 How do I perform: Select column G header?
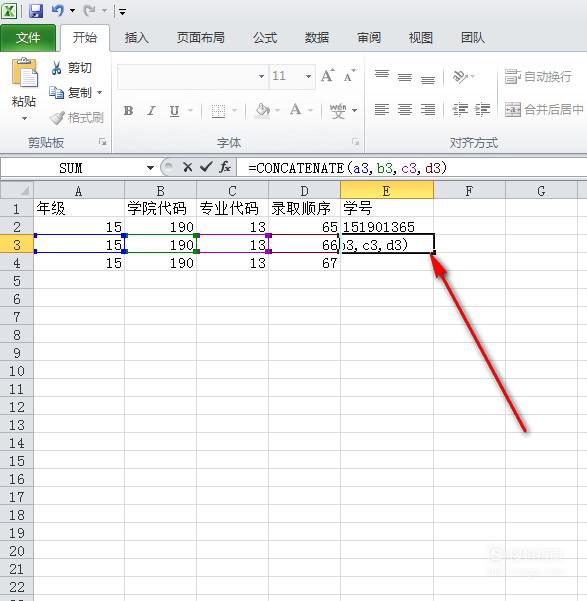pyautogui.click(x=541, y=190)
